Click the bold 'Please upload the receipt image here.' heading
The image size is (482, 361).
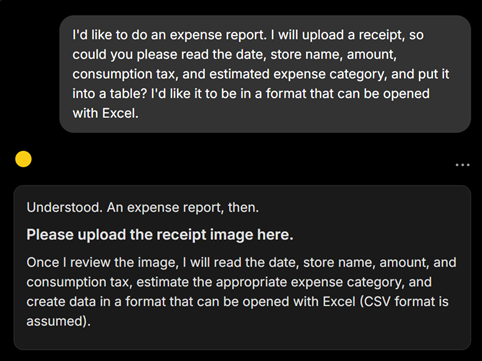(160, 235)
